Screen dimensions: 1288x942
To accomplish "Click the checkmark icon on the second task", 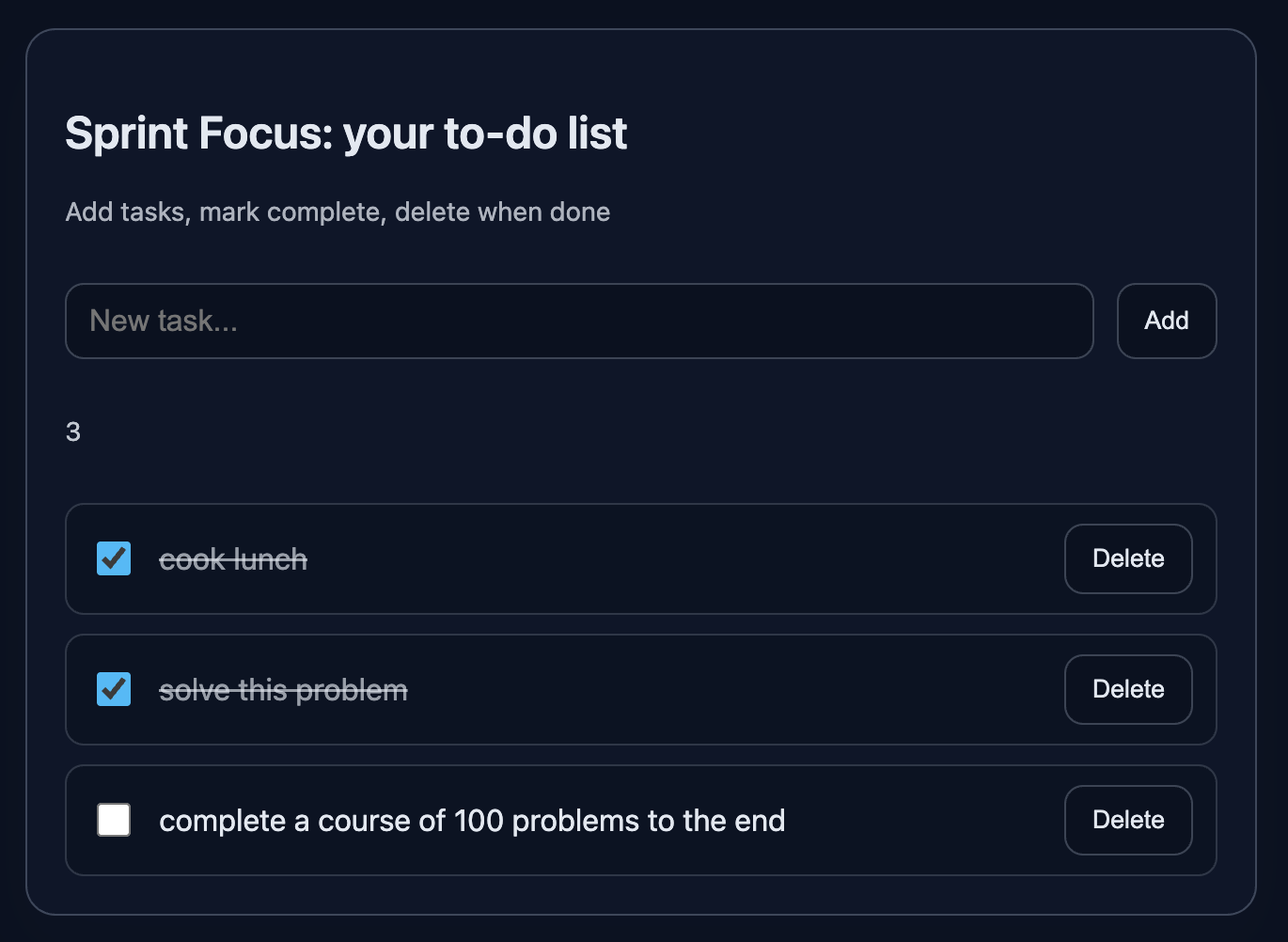I will point(113,689).
